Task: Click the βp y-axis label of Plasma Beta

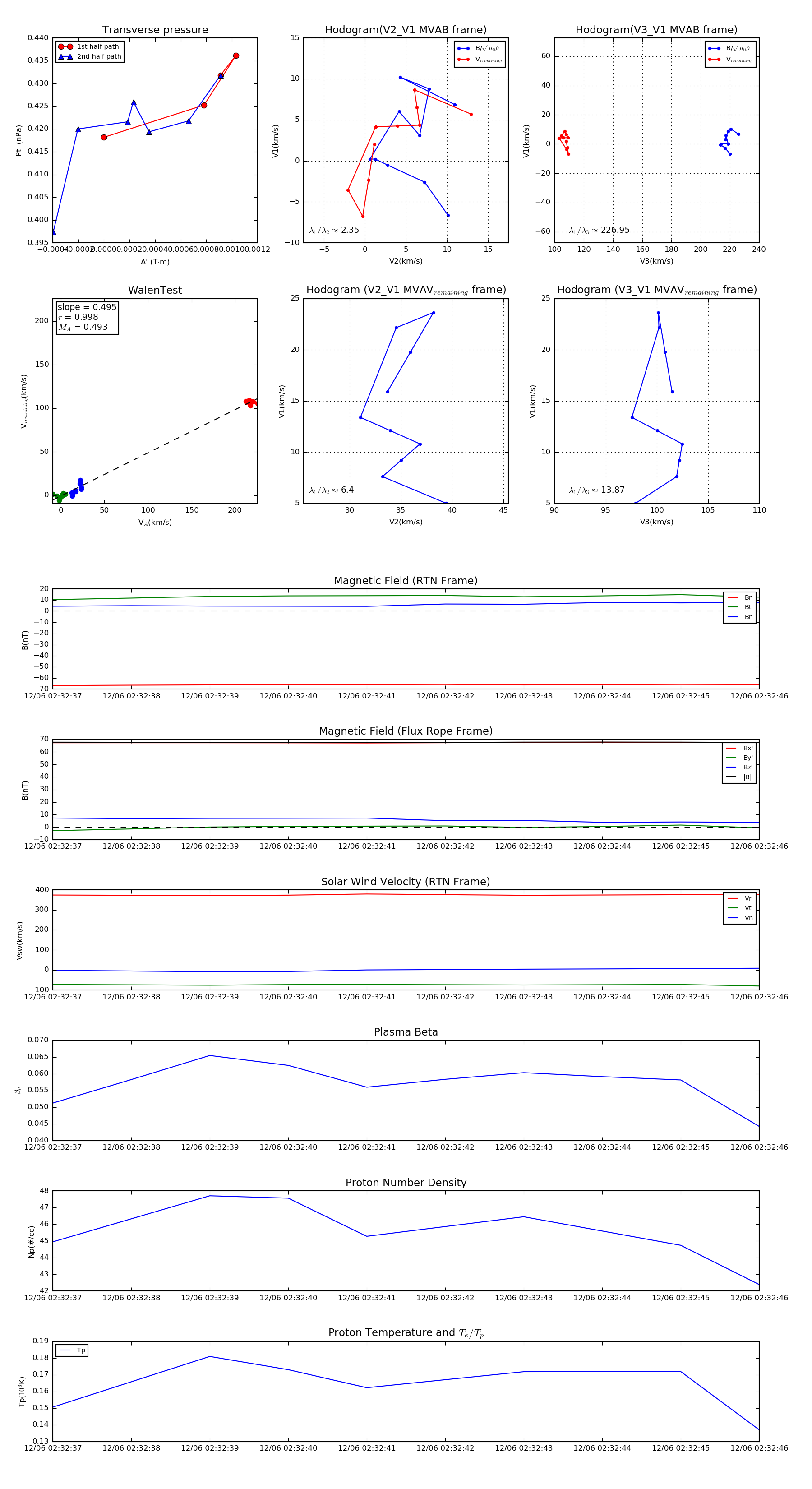Action: click(18, 1090)
